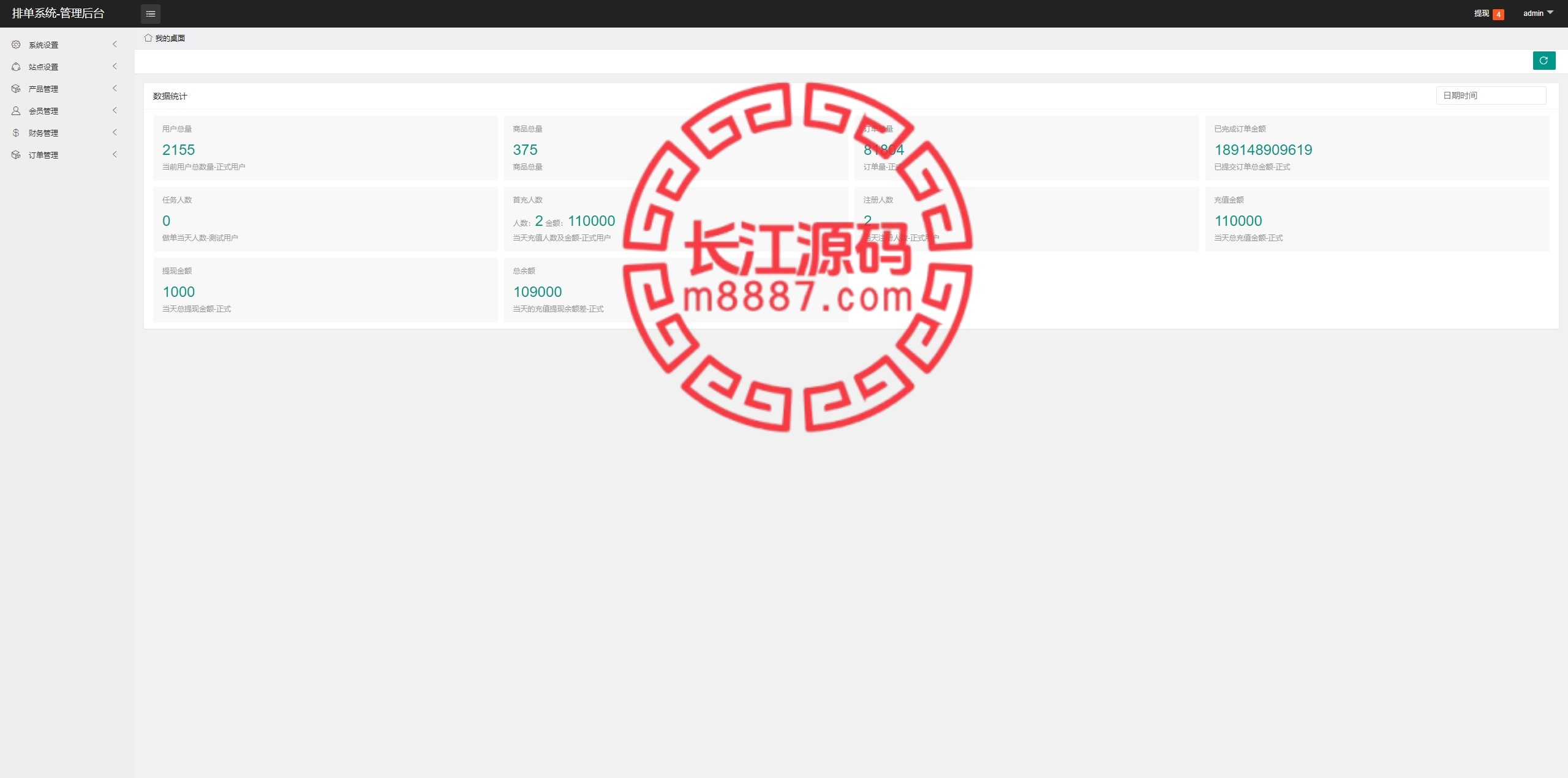This screenshot has width=1568, height=778.
Task: Click the 首充人数 amount 110000
Action: [x=591, y=221]
